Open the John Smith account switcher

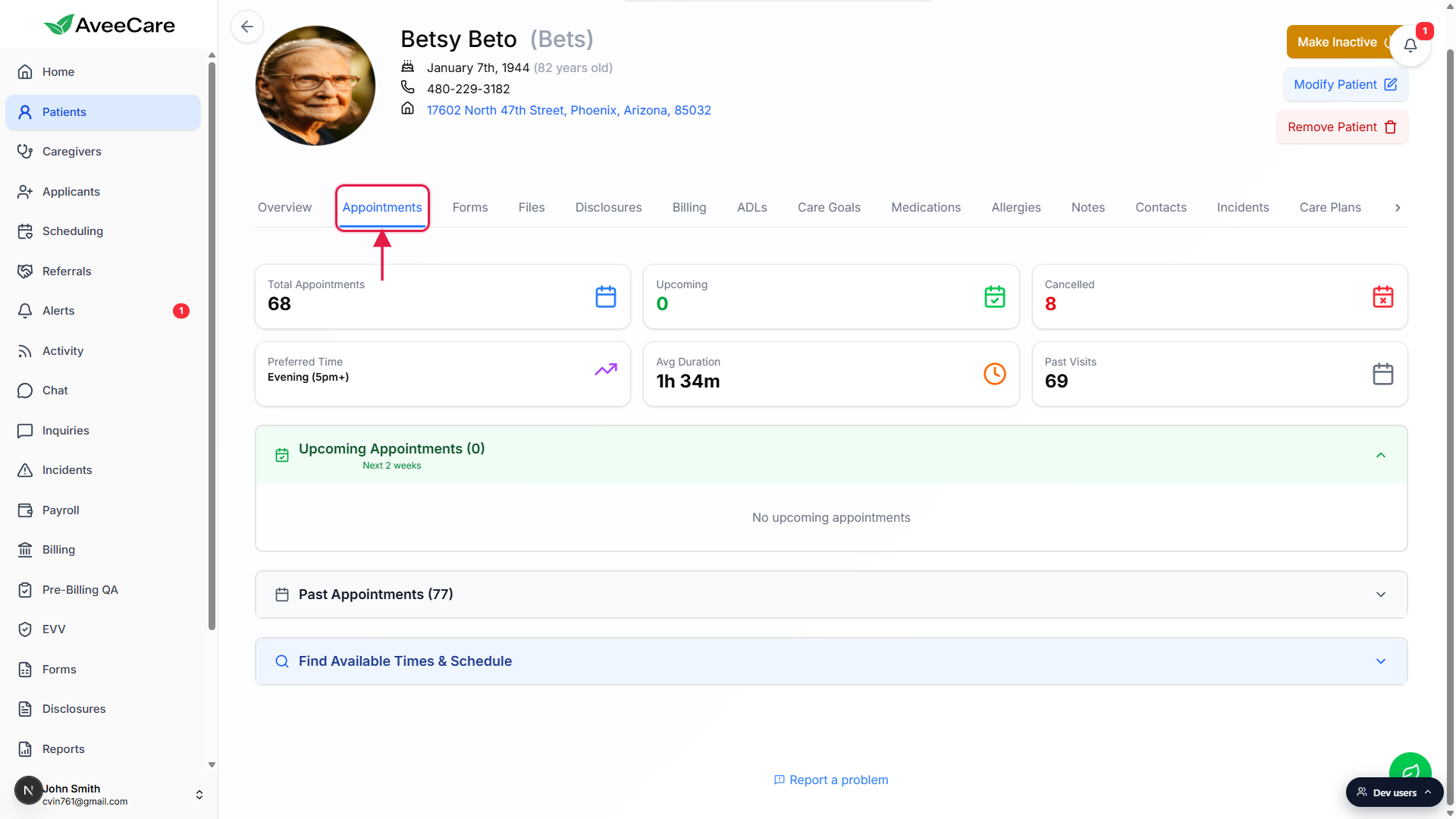[x=199, y=795]
